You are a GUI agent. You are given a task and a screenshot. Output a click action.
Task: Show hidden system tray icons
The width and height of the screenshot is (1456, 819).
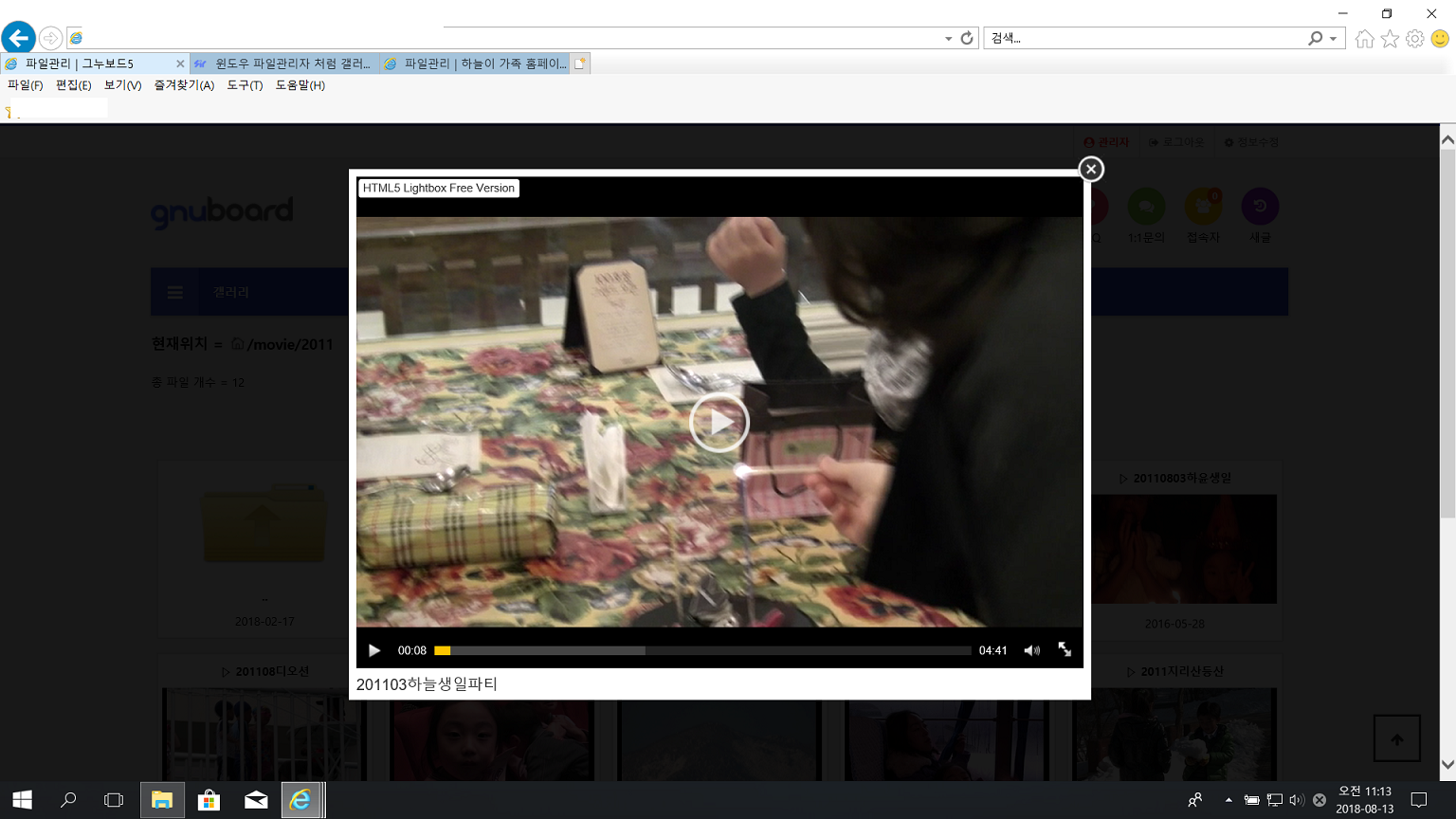(1228, 800)
